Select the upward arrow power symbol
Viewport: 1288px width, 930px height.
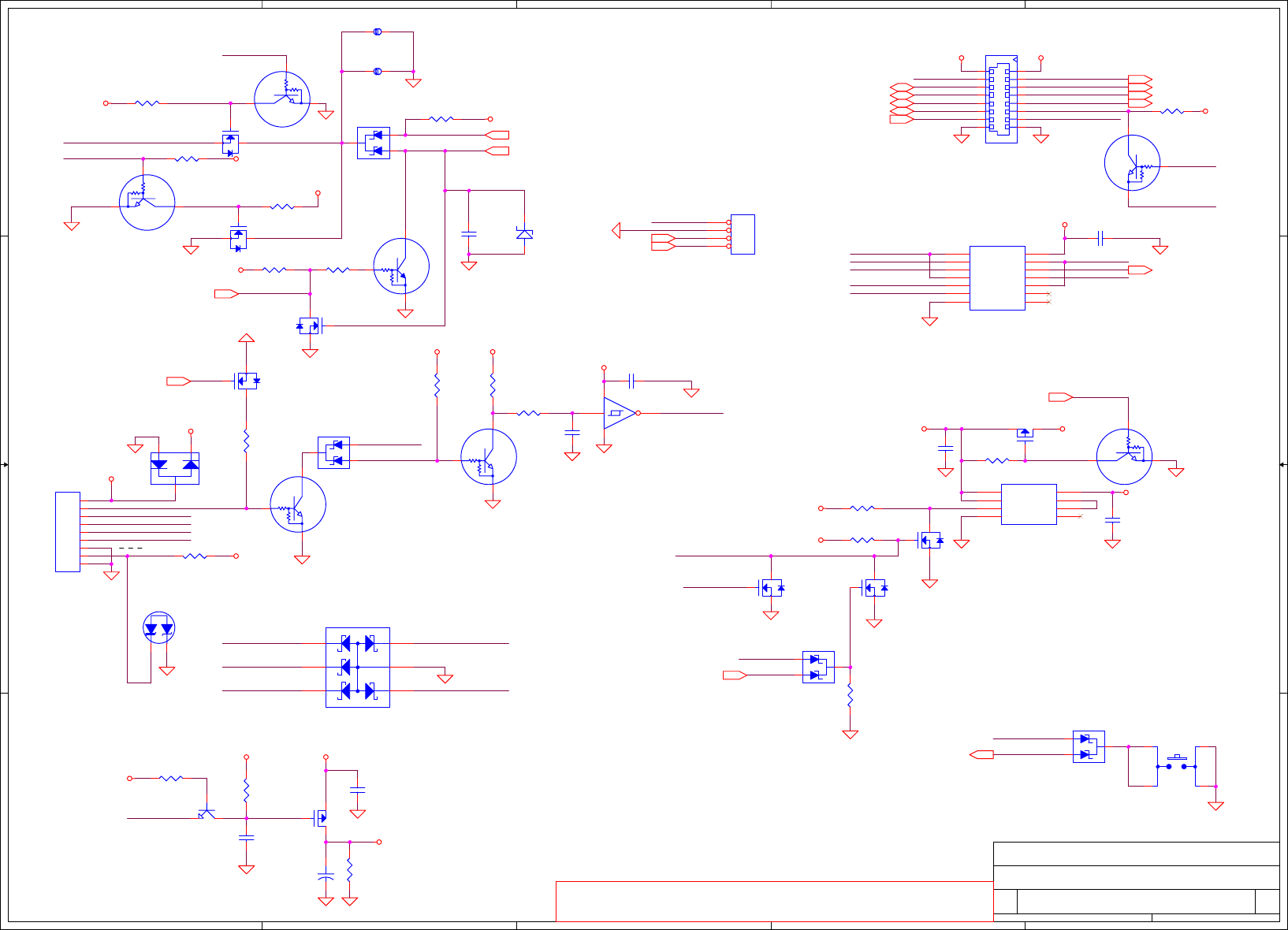tap(247, 337)
